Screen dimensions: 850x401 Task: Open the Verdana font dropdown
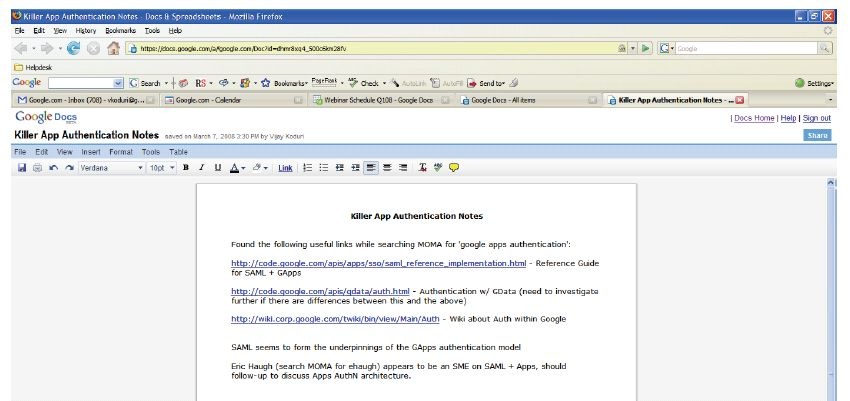[112, 168]
